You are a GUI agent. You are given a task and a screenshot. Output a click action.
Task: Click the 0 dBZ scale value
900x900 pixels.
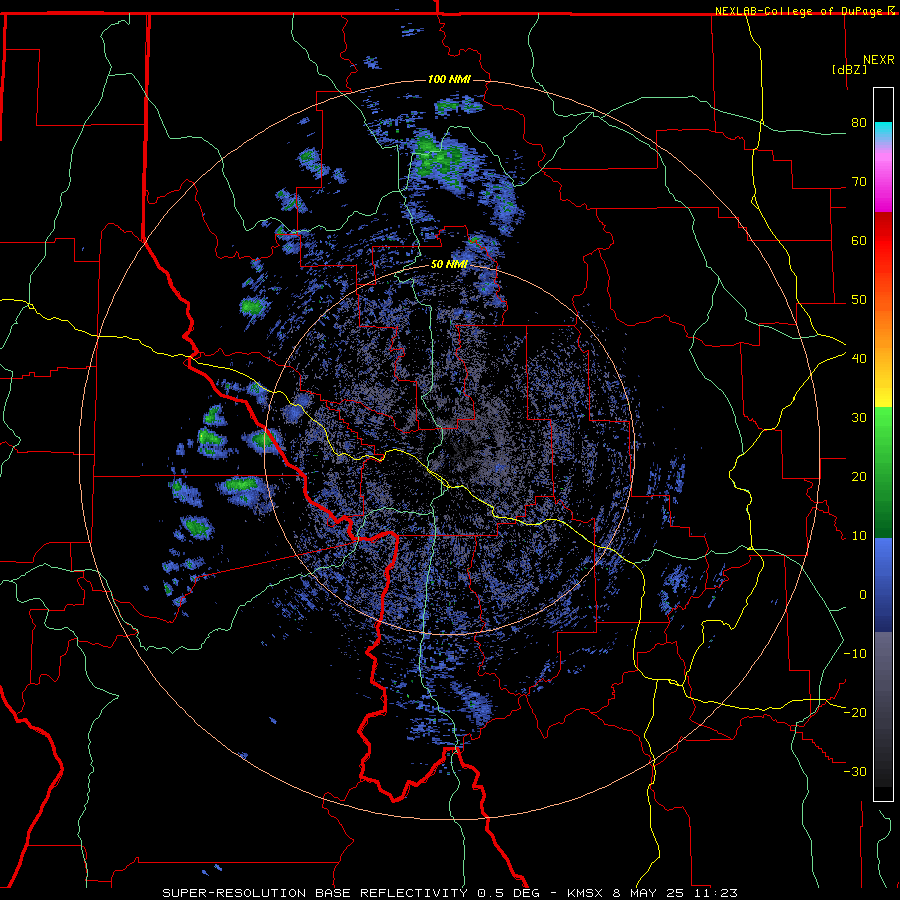[x=863, y=595]
